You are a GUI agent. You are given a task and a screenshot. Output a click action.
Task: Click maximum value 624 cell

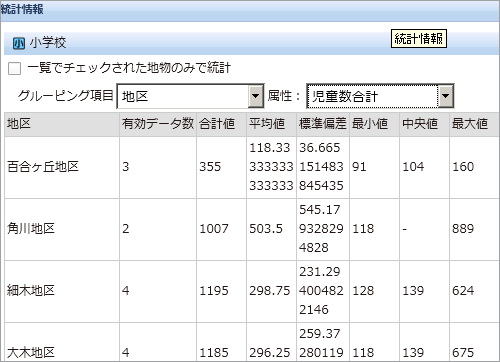pyautogui.click(x=475, y=291)
